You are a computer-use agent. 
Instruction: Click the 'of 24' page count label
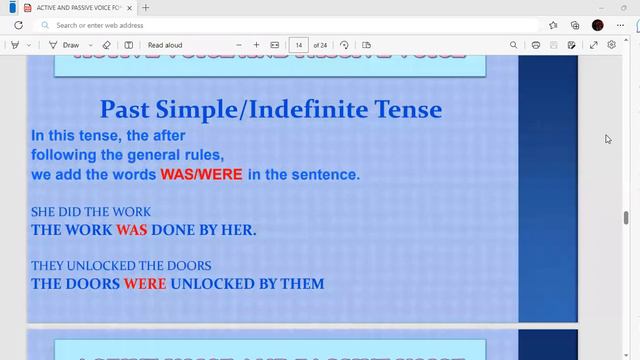click(x=320, y=45)
